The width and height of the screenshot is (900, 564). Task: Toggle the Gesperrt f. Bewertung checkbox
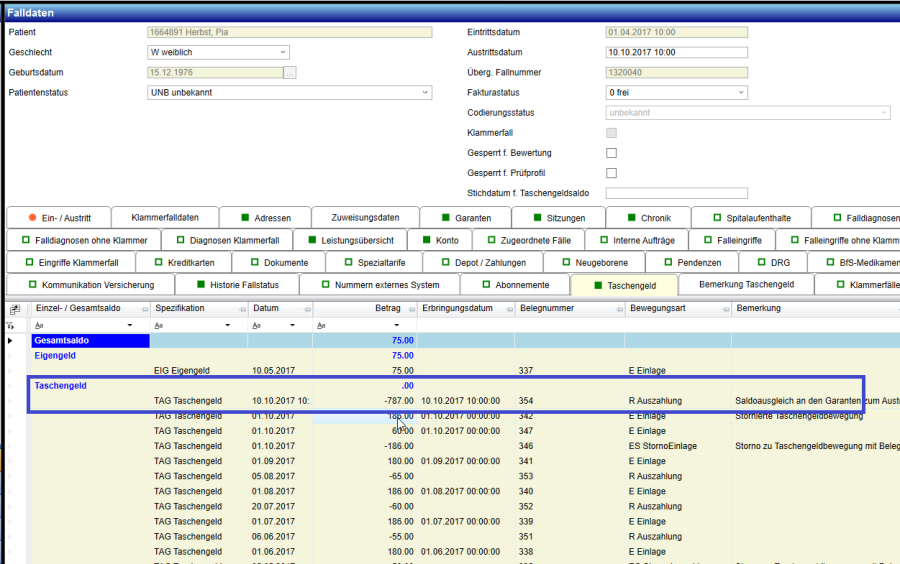(x=612, y=153)
